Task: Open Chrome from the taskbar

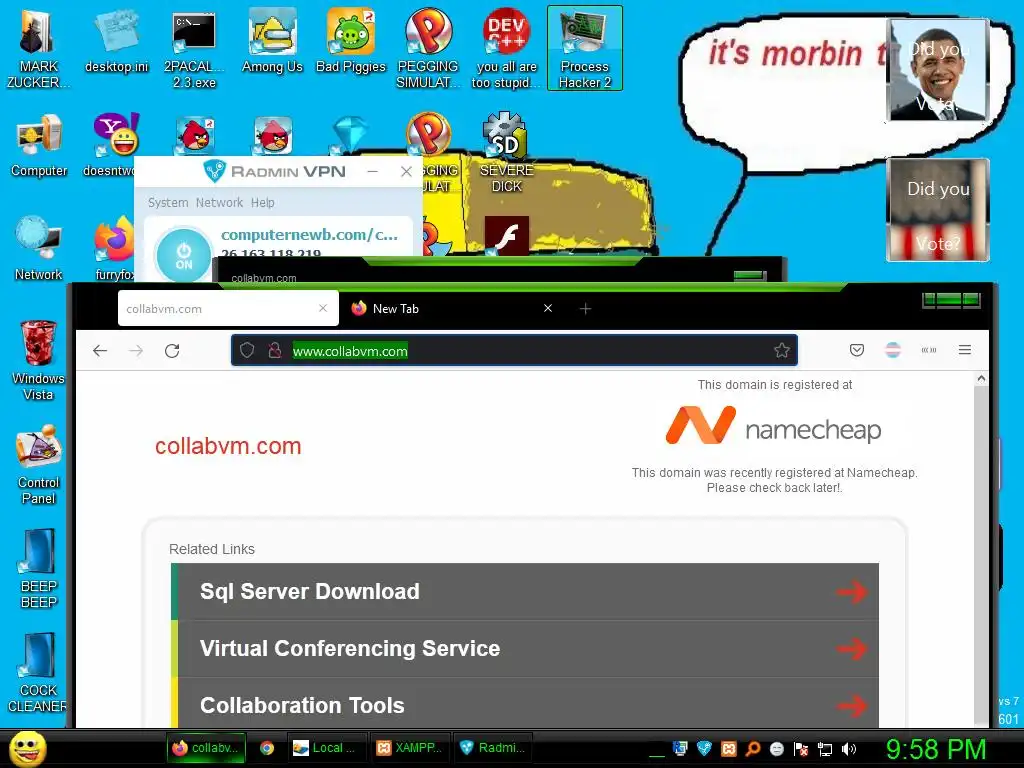Action: point(266,748)
